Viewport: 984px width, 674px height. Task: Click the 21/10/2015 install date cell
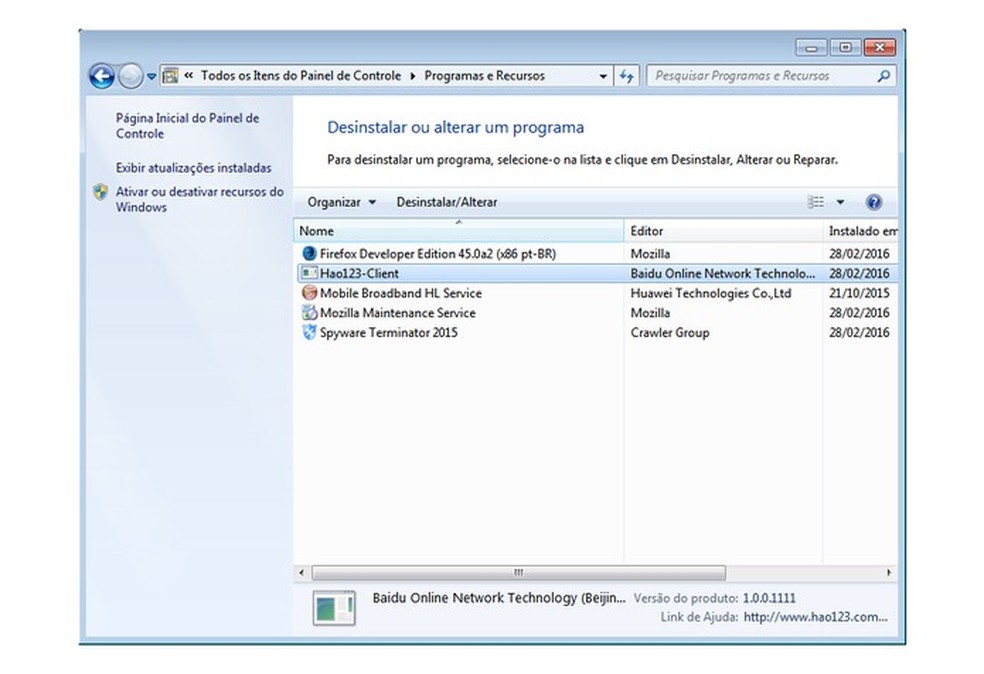point(859,293)
